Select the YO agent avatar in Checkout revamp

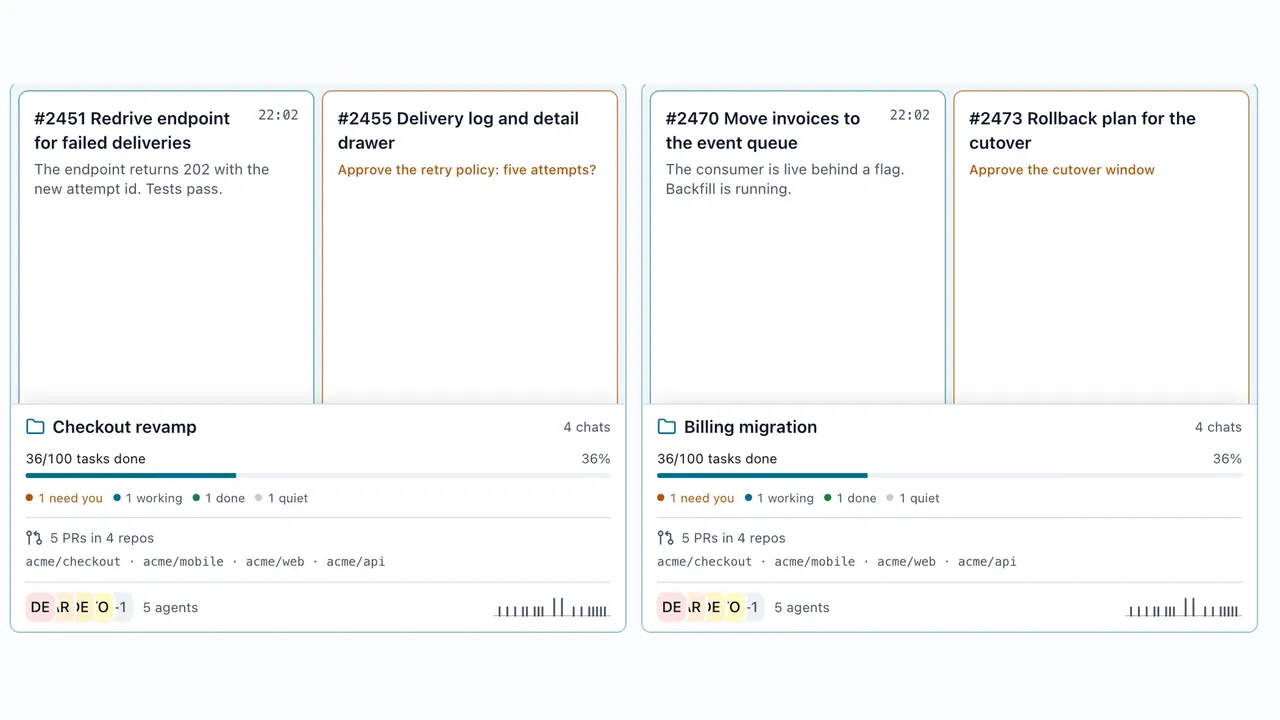click(x=102, y=607)
